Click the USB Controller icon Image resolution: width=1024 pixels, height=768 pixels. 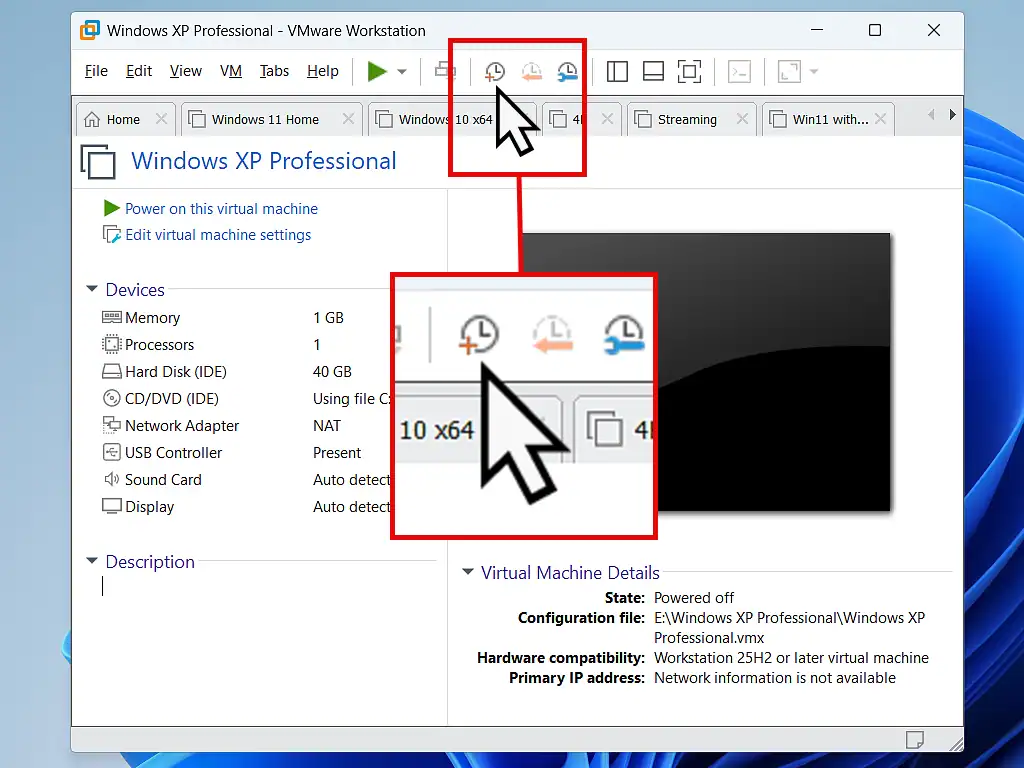pos(112,452)
